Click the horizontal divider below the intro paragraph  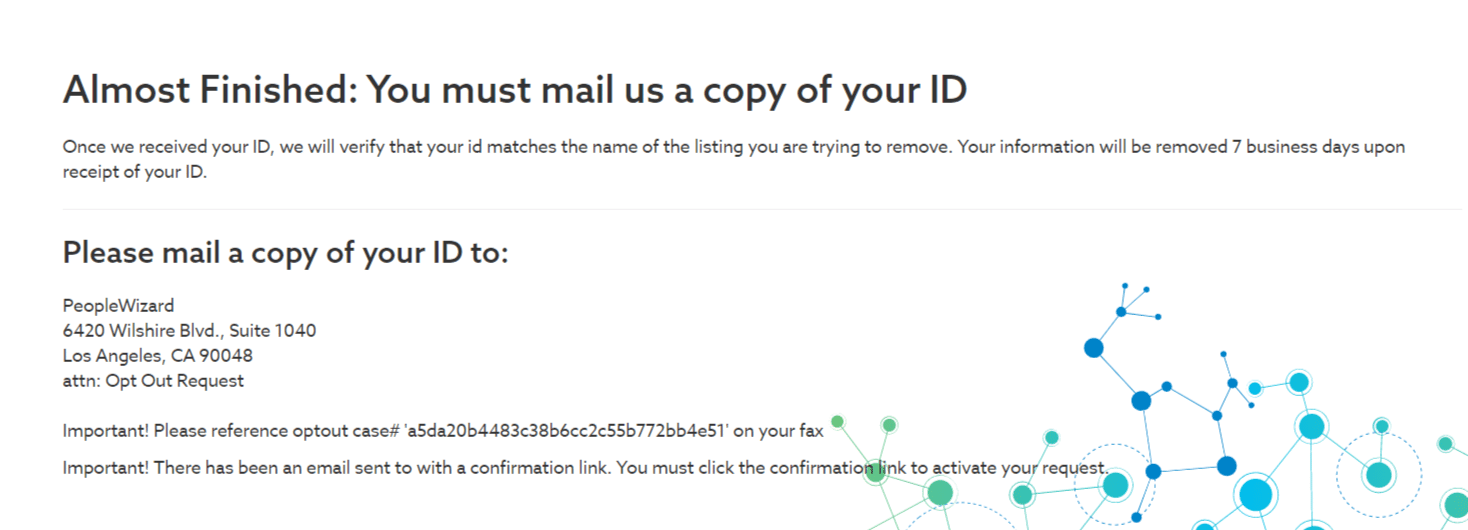[x=762, y=209]
